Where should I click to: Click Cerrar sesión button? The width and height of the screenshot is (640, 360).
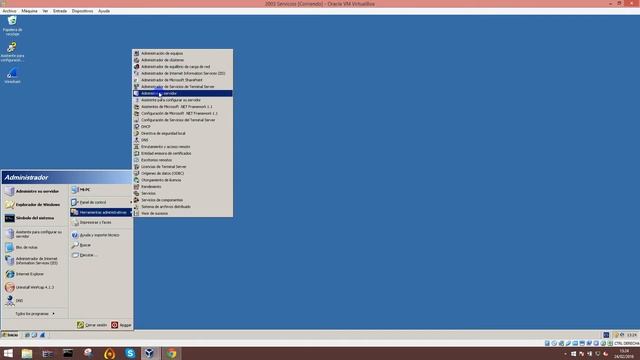coord(92,325)
